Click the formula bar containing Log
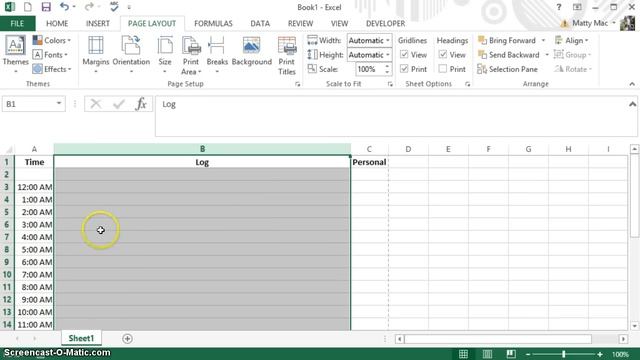Image resolution: width=640 pixels, height=360 pixels. point(392,116)
